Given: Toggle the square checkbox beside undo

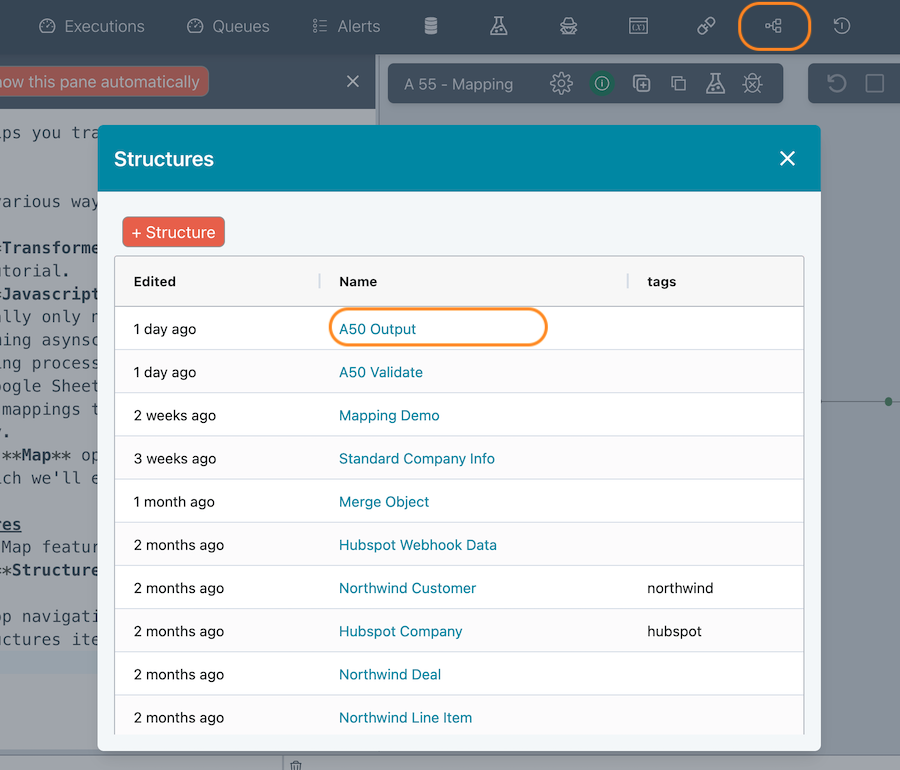Looking at the screenshot, I should pos(874,84).
